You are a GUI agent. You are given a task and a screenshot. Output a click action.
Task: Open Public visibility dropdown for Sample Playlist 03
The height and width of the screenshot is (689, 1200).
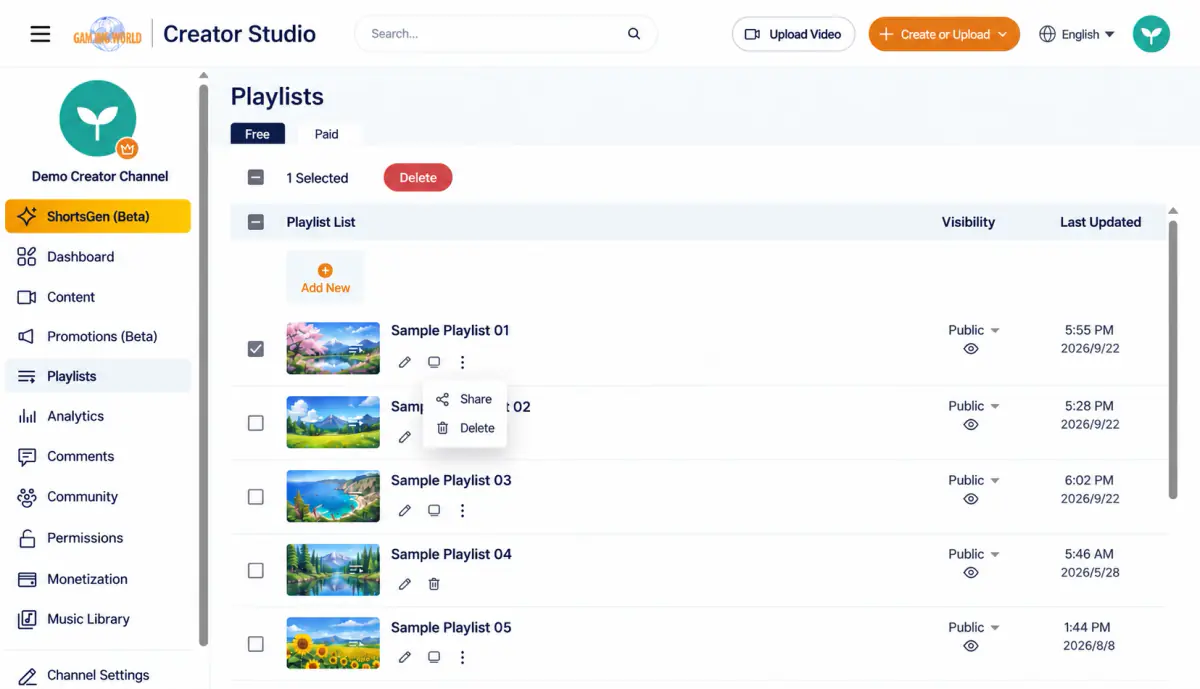click(974, 480)
